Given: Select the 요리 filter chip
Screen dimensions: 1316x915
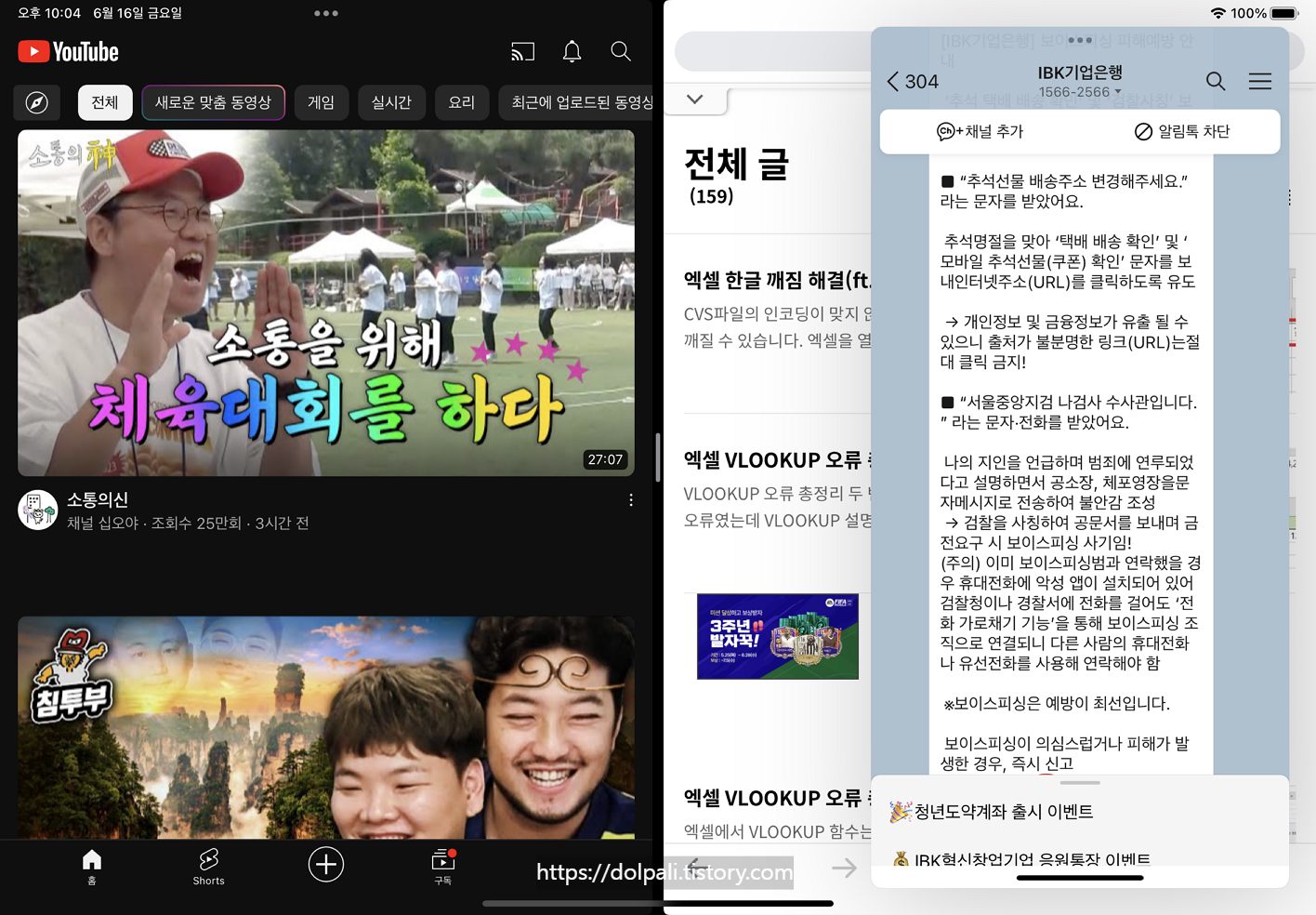Looking at the screenshot, I should point(462,102).
